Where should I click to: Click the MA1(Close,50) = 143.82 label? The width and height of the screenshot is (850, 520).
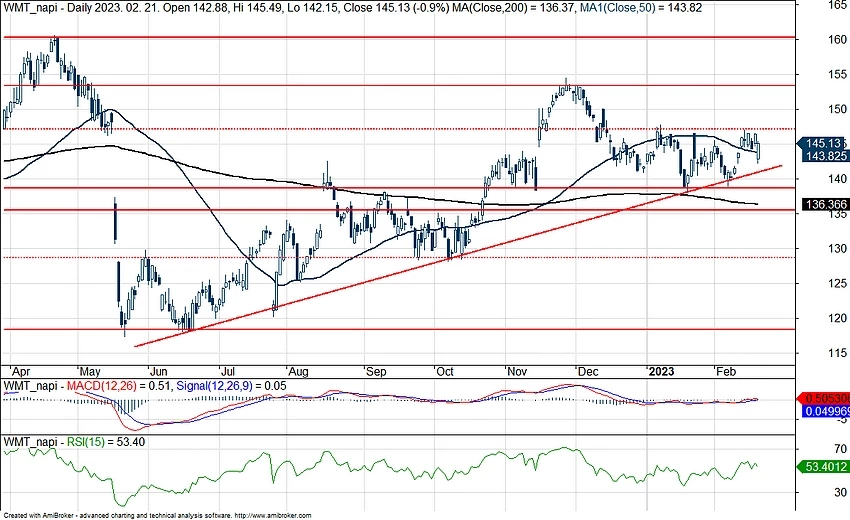(640, 8)
